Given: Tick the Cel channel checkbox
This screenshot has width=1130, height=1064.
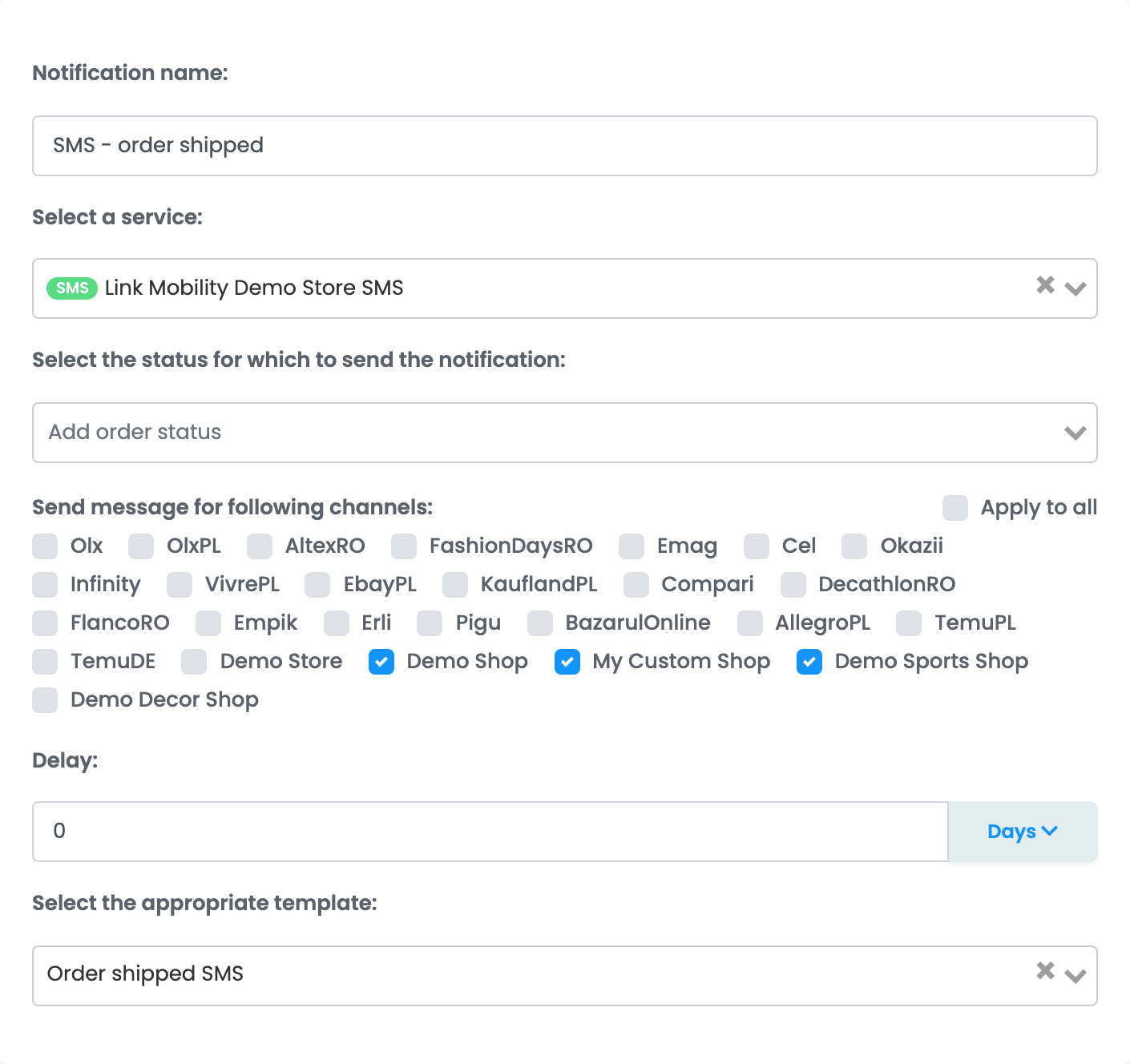Looking at the screenshot, I should 757,546.
